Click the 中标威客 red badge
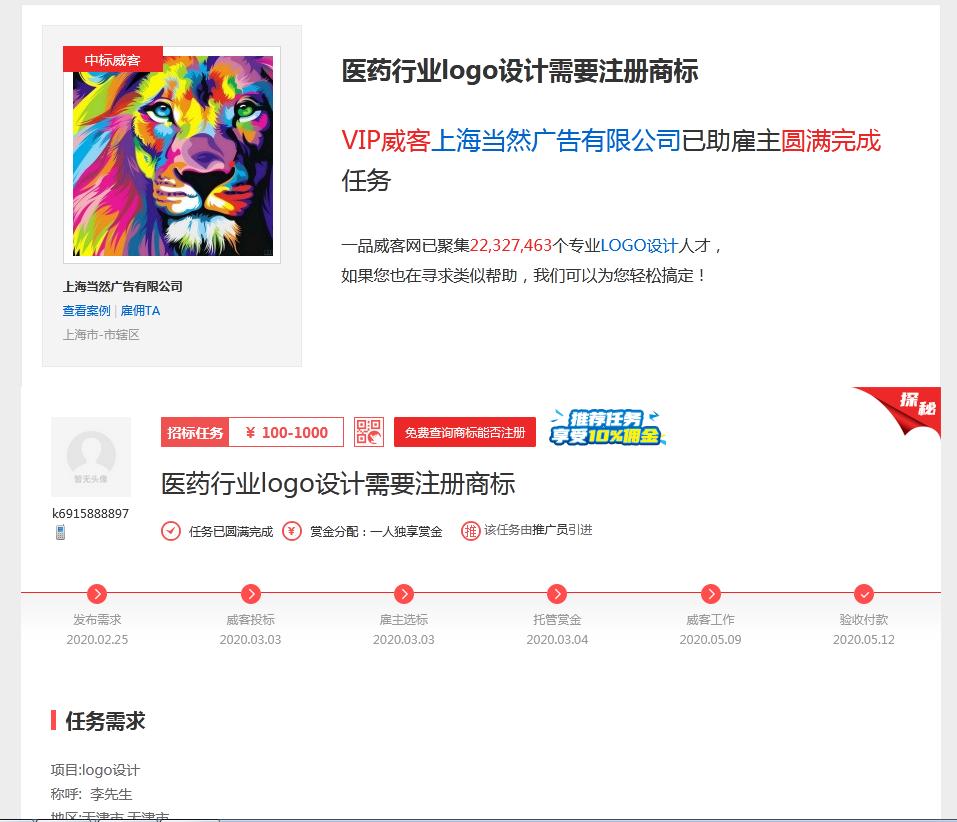Viewport: 957px width, 822px height. (x=113, y=58)
